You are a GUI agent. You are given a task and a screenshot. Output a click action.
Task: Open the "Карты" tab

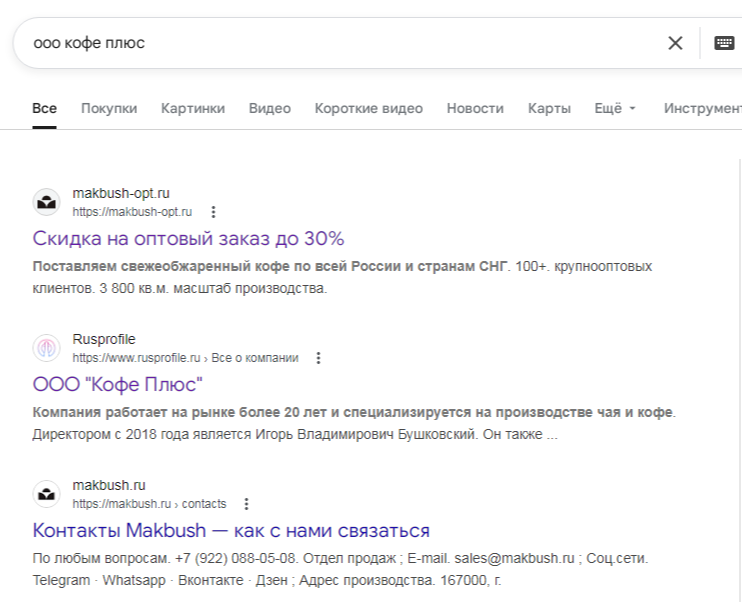pos(549,108)
